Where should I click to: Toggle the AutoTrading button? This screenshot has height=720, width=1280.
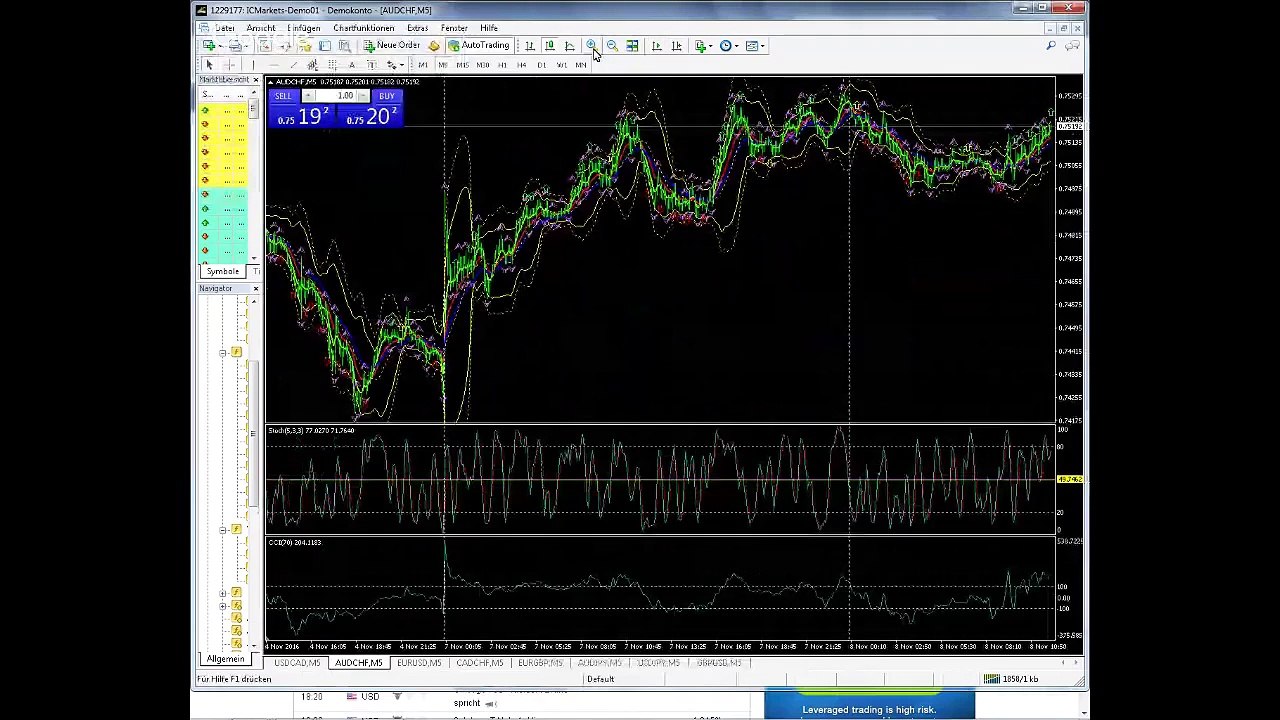(x=479, y=46)
